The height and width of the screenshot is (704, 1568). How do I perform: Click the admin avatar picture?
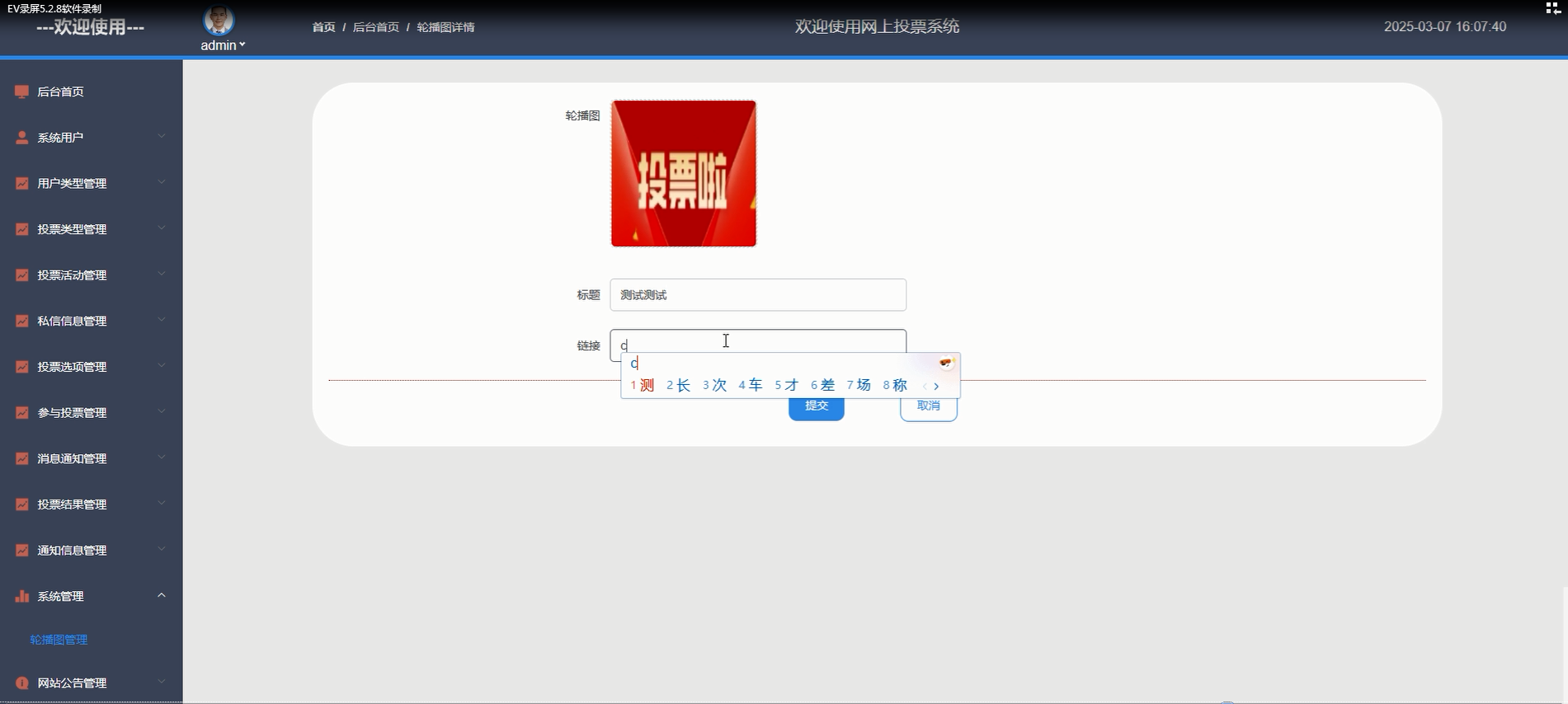point(219,21)
